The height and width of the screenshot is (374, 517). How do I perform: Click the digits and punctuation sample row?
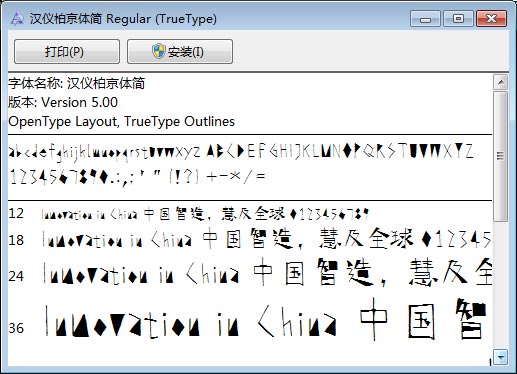click(x=137, y=177)
